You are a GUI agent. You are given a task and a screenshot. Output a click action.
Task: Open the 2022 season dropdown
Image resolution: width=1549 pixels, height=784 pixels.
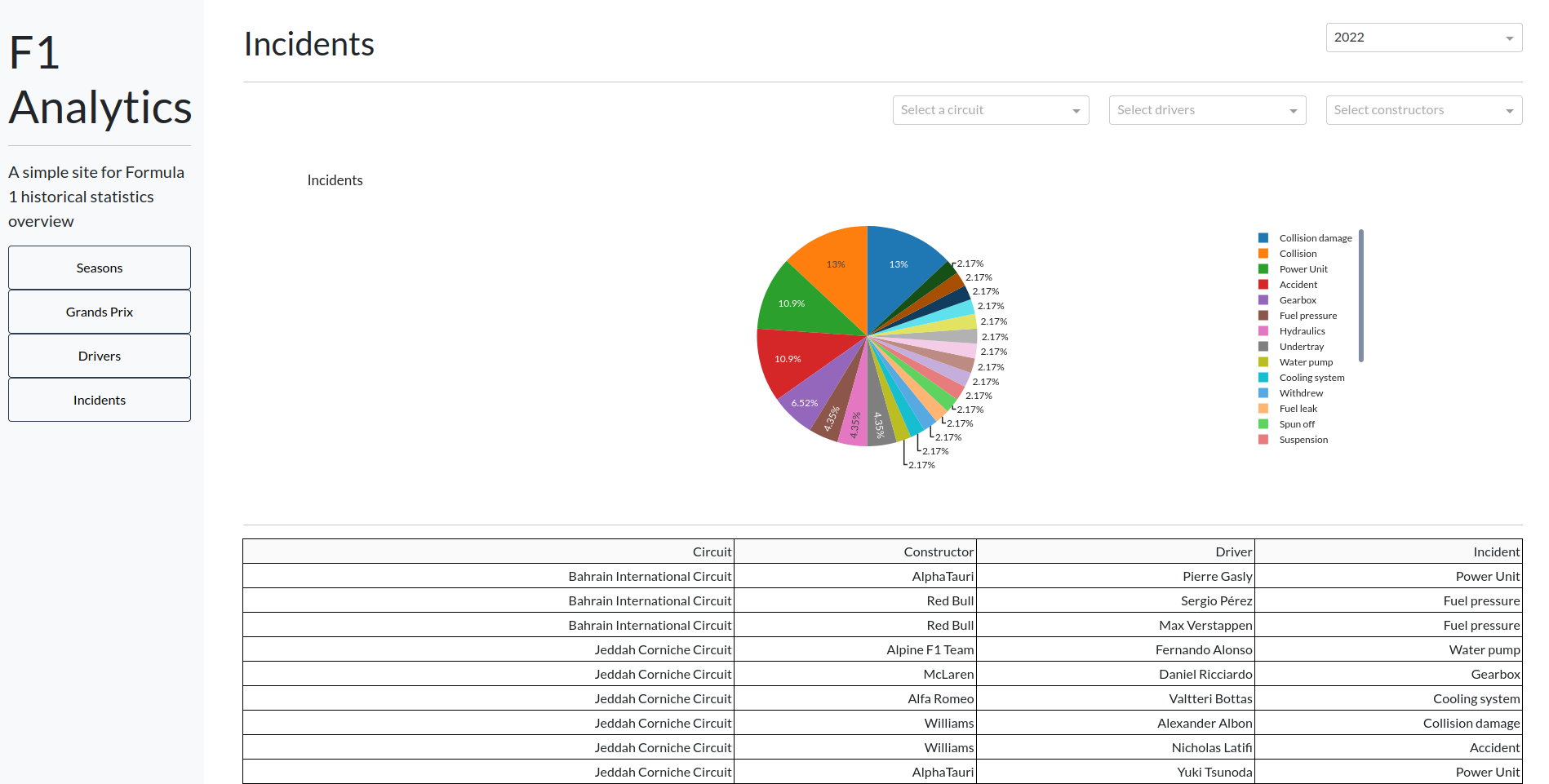[1423, 38]
